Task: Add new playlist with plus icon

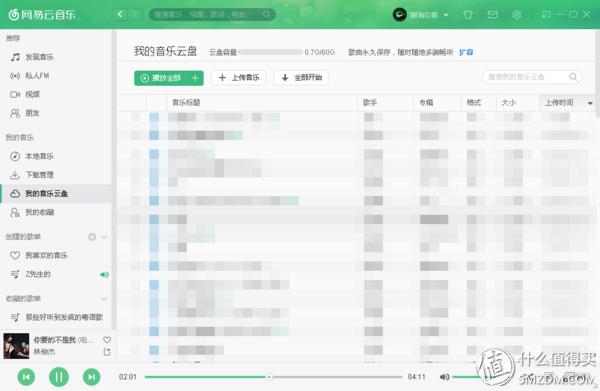Action: (92, 237)
